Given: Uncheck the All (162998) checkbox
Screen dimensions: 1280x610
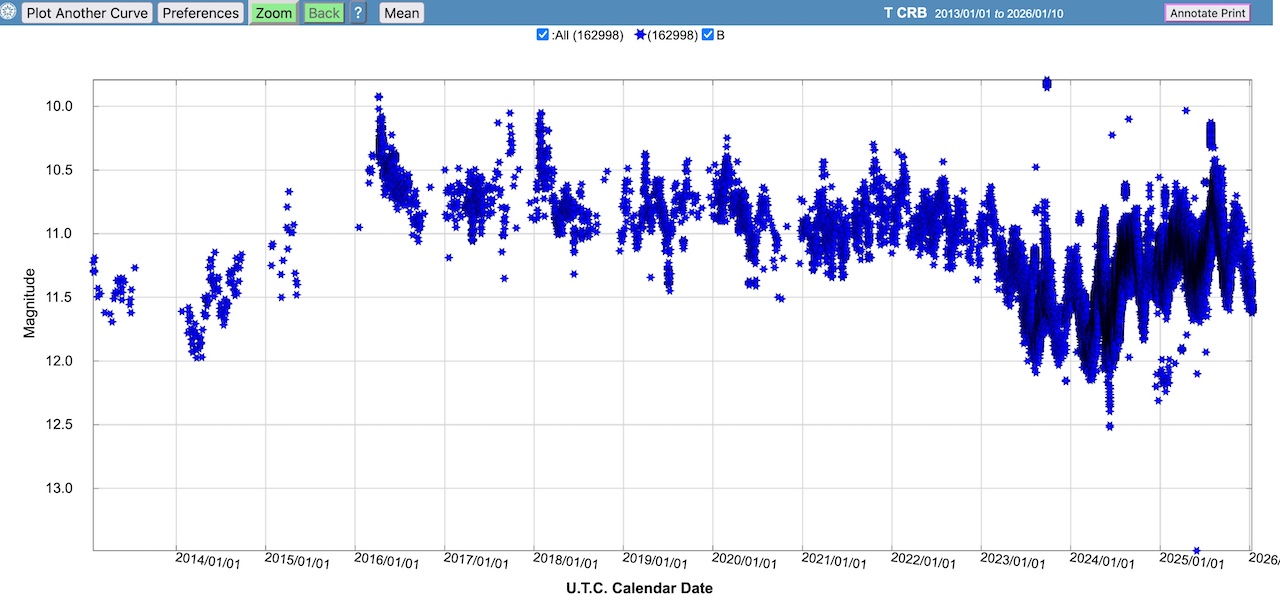Looking at the screenshot, I should (543, 35).
